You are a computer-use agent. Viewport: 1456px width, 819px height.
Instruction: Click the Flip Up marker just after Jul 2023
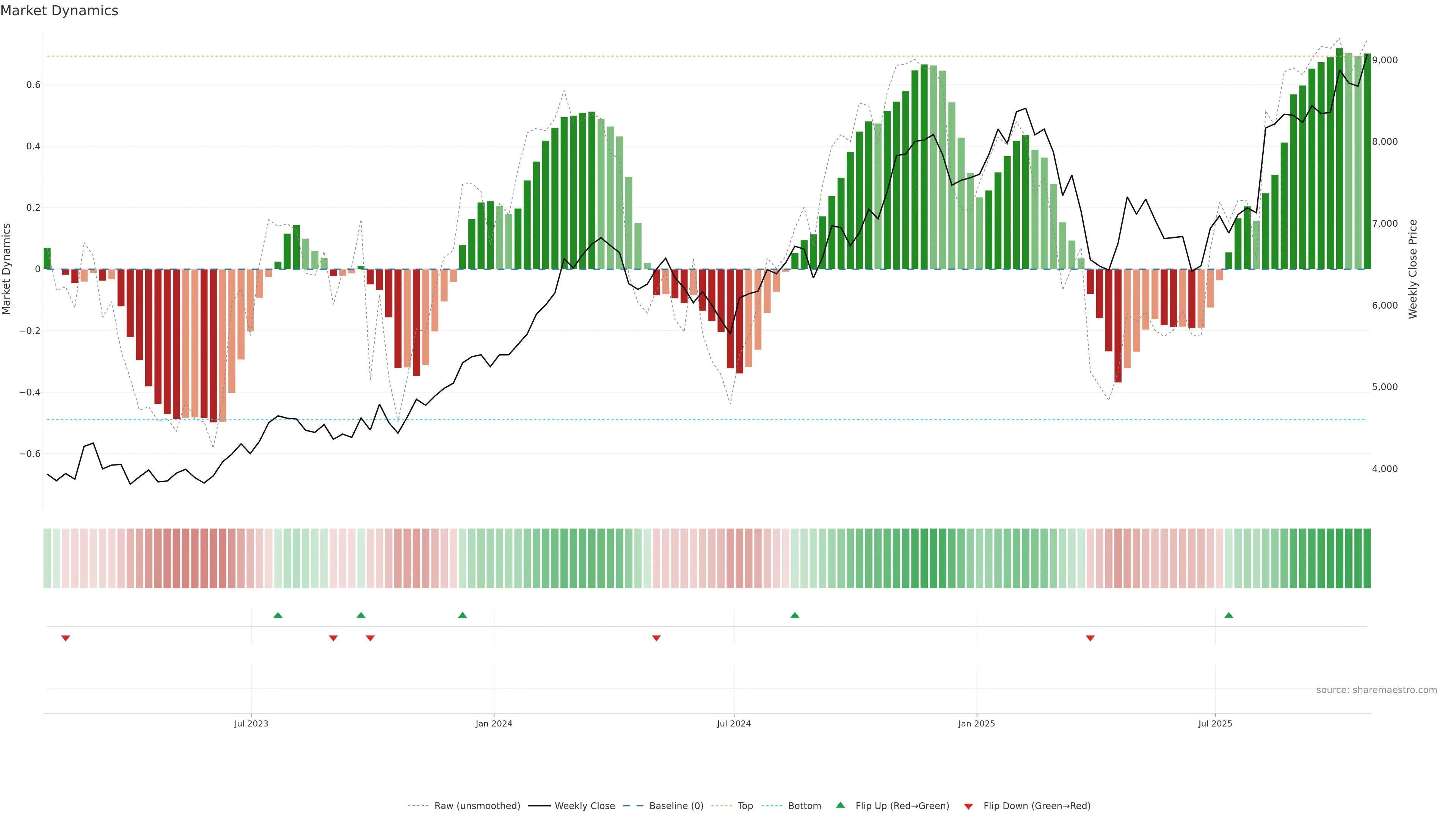pos(278,615)
